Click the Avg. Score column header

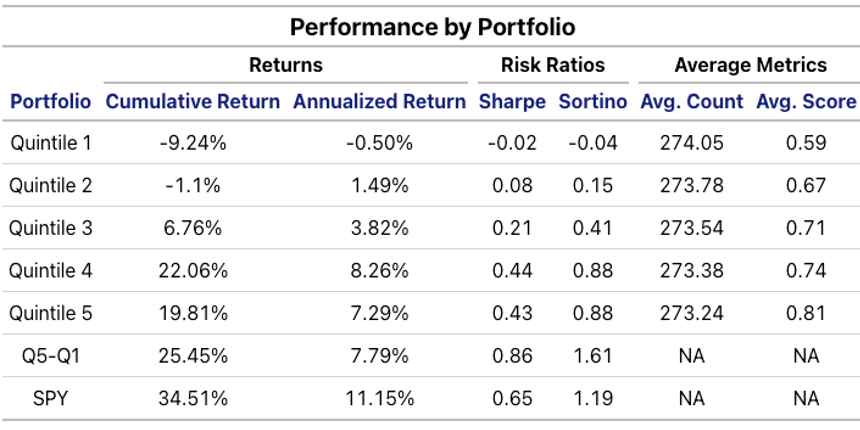point(806,102)
